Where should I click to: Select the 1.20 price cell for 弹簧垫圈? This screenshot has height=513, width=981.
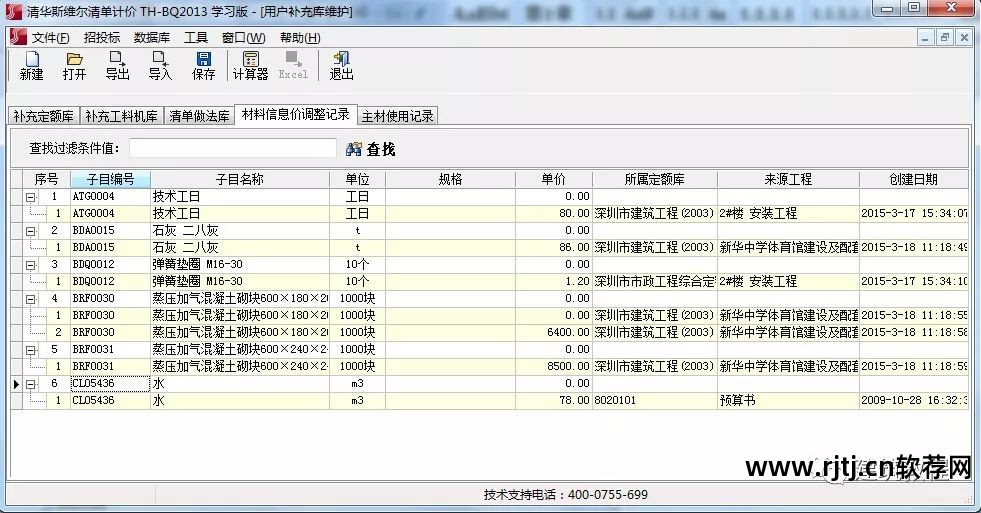(x=554, y=282)
